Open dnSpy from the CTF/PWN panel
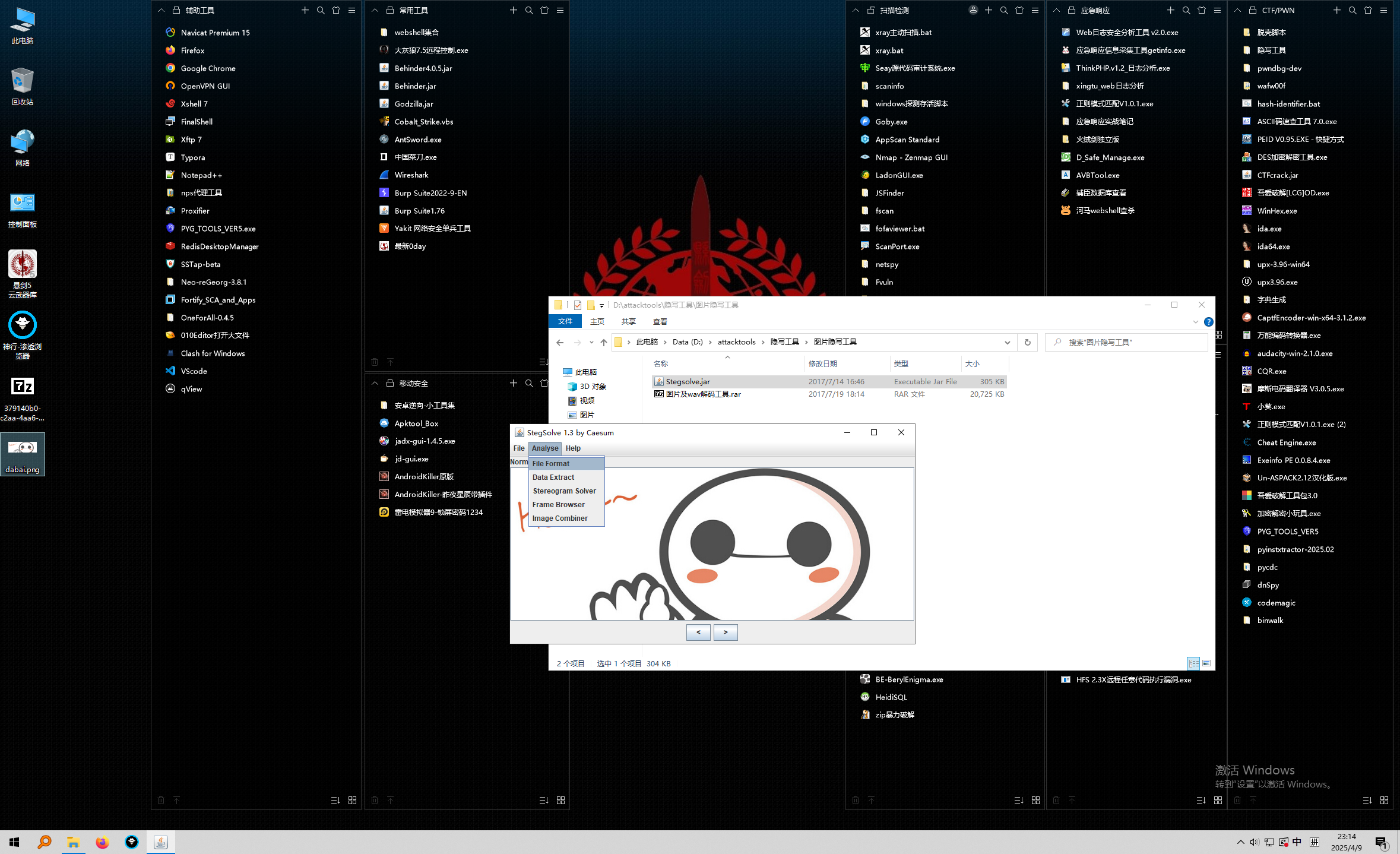The height and width of the screenshot is (854, 1400). coord(1268,584)
